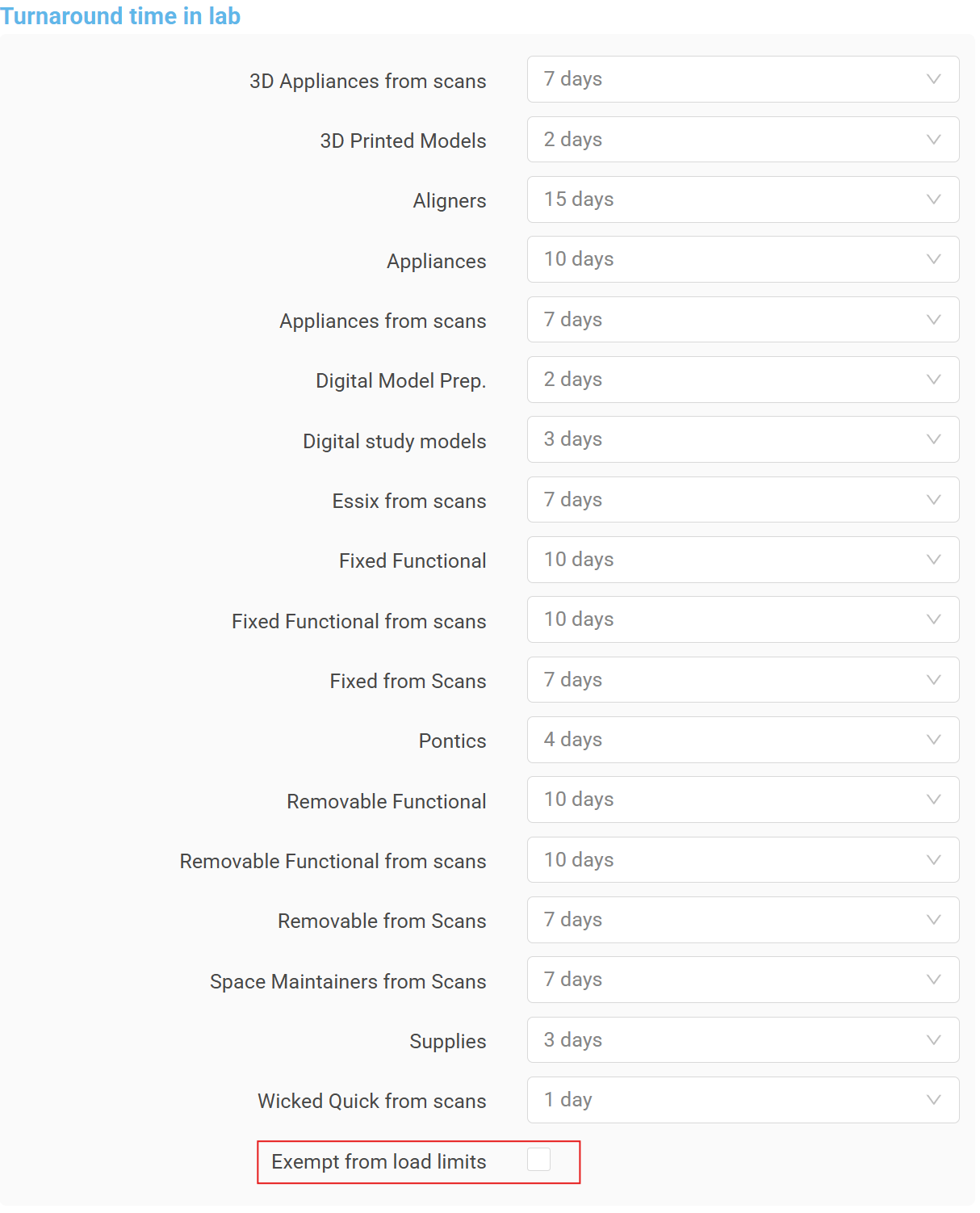
Task: Expand the Essix from scans dropdown
Action: click(x=742, y=500)
